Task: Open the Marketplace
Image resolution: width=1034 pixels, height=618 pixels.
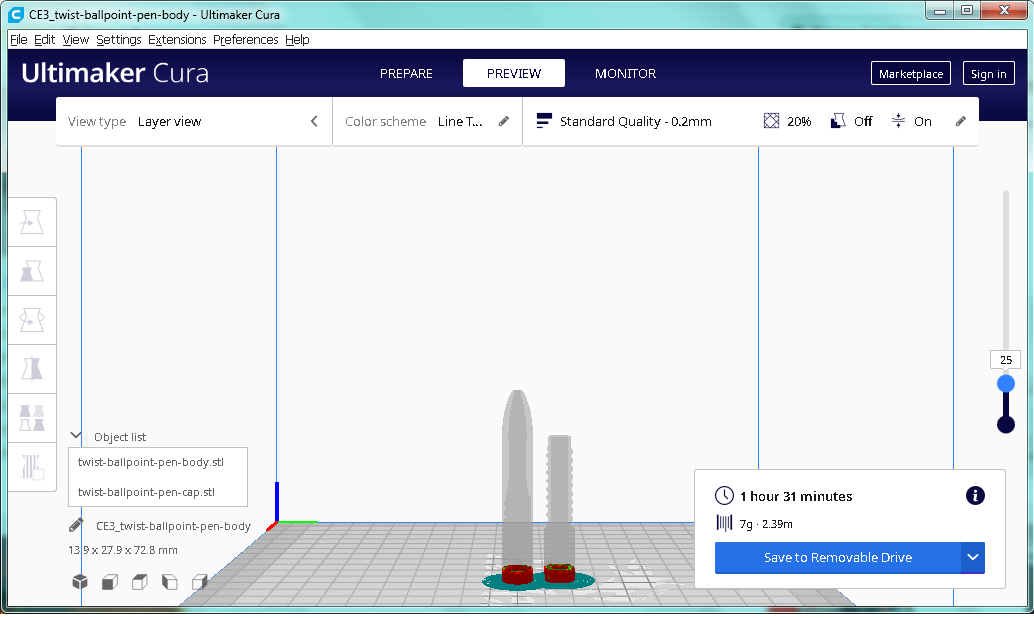Action: (x=911, y=73)
